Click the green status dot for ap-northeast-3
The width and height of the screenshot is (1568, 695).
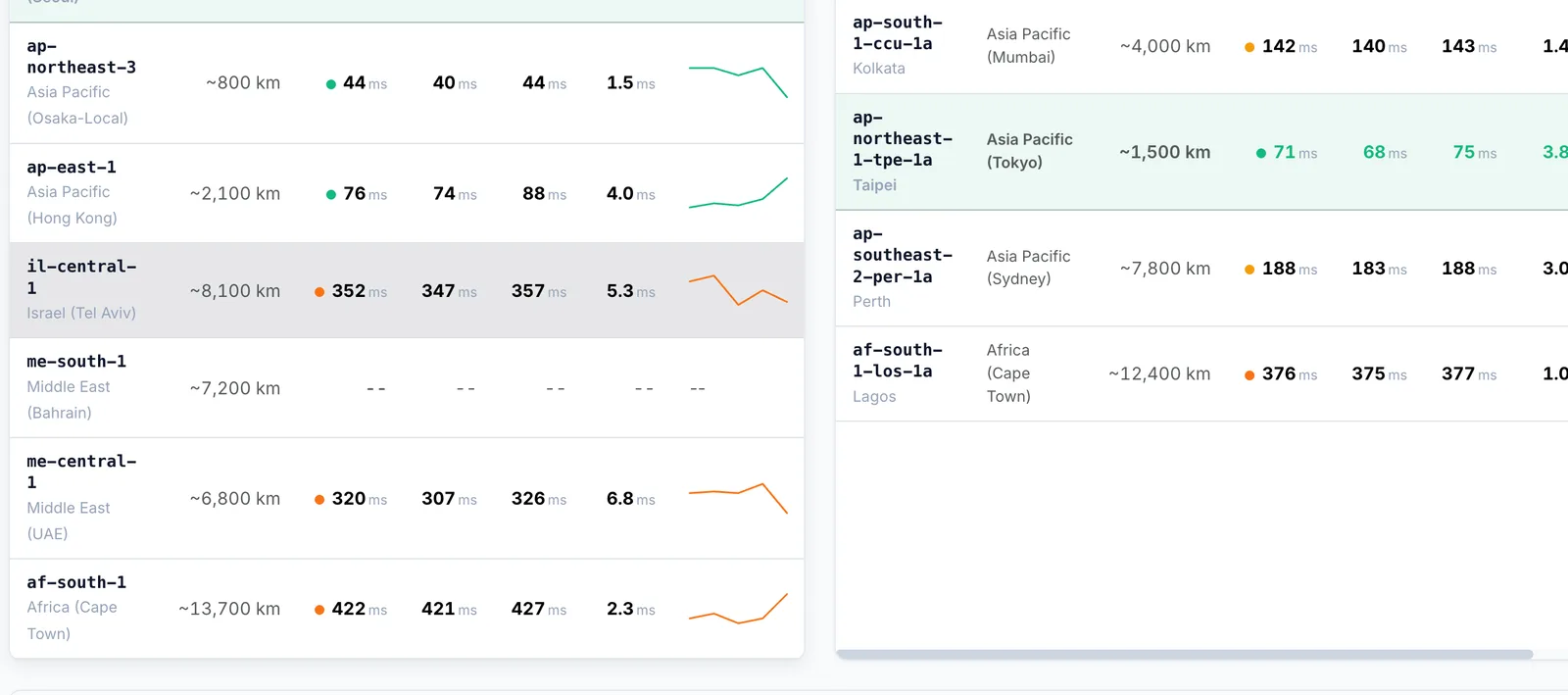(x=331, y=84)
